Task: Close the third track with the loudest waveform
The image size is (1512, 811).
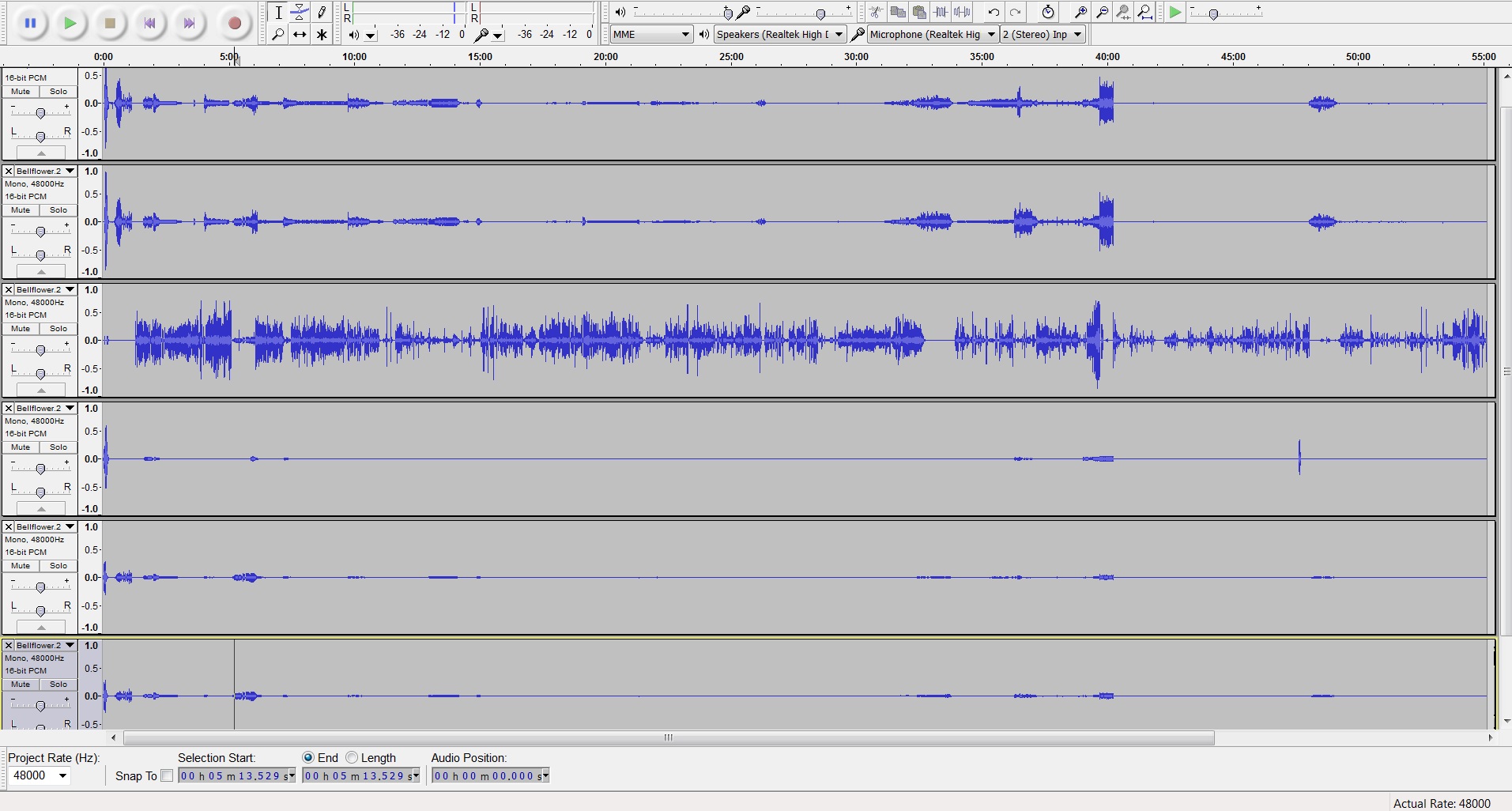Action: [x=9, y=289]
